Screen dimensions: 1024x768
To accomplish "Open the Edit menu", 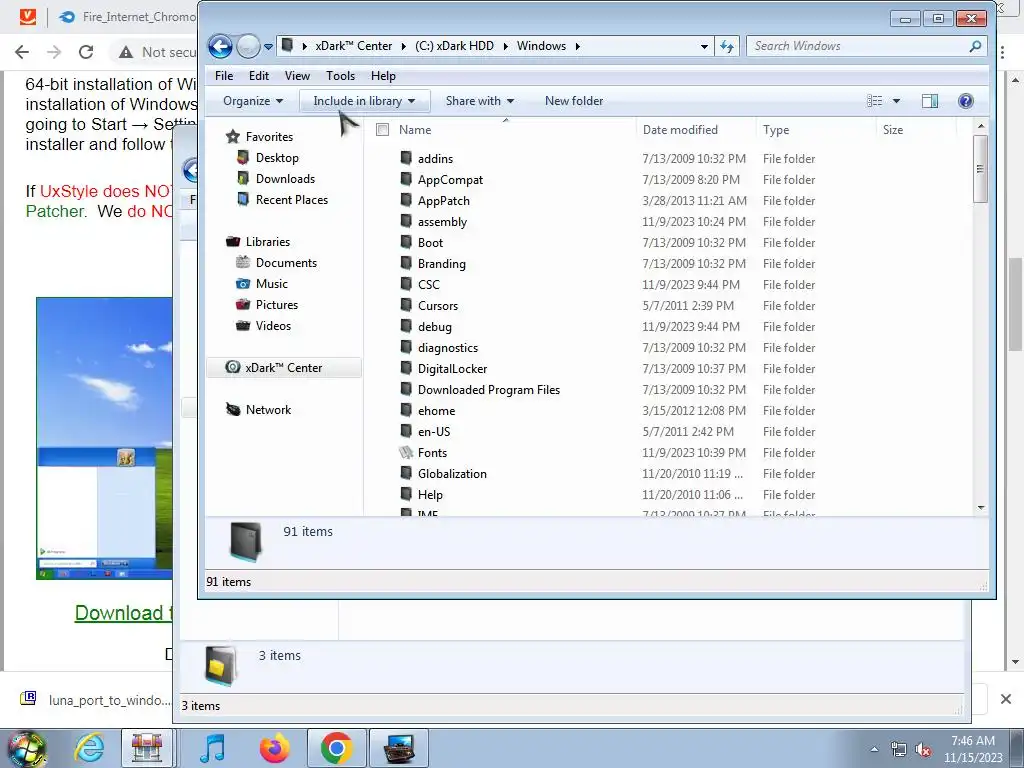I will pos(259,76).
